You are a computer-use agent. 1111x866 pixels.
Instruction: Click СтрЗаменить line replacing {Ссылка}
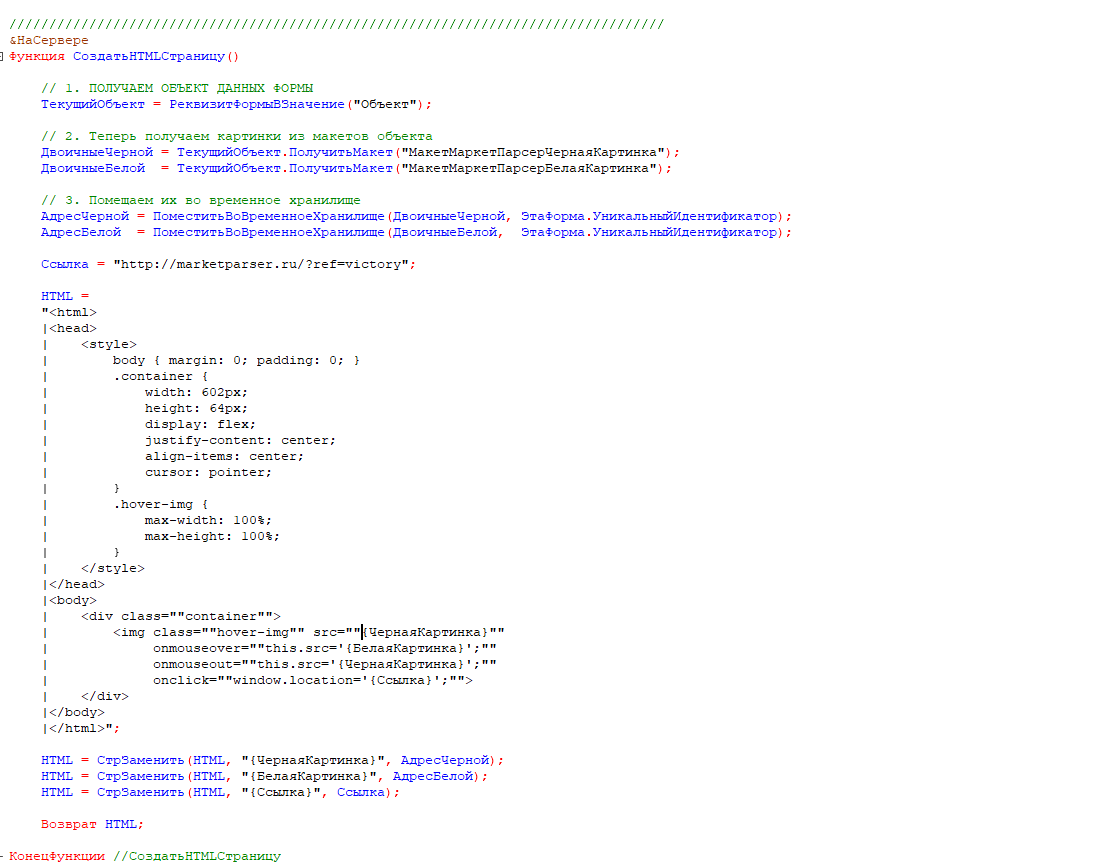pyautogui.click(x=220, y=792)
